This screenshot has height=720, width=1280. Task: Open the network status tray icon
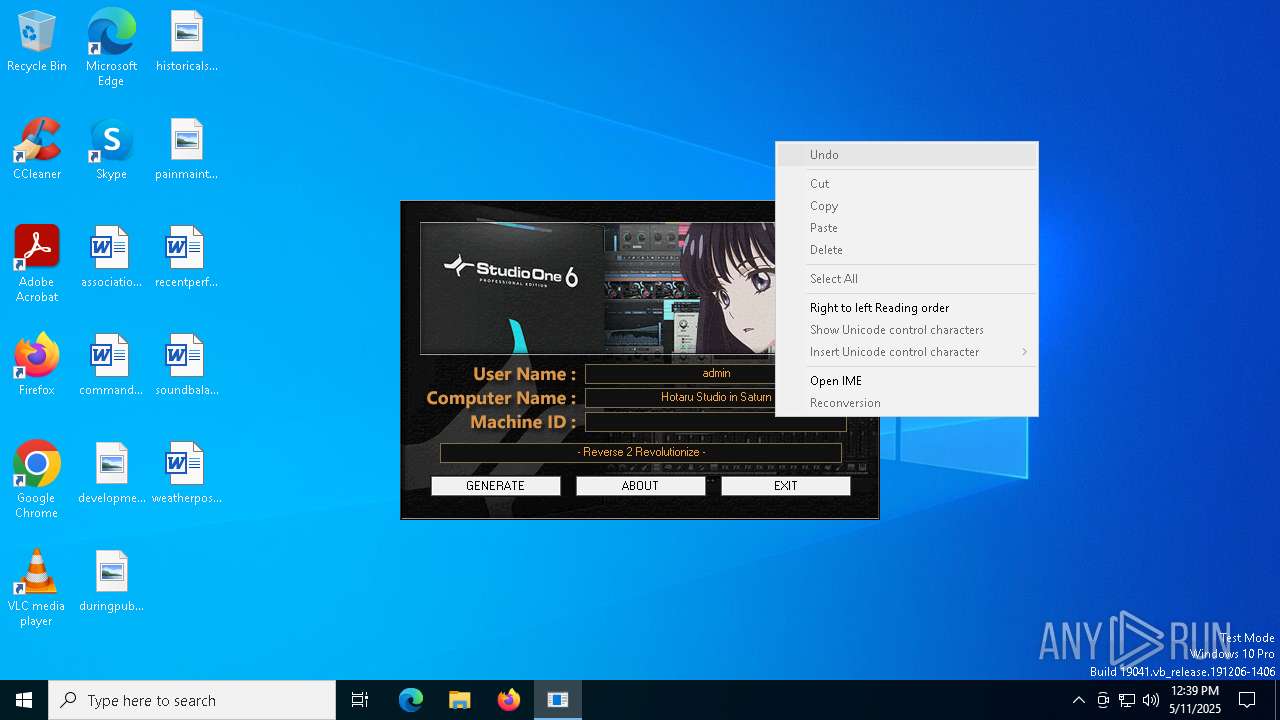click(1127, 700)
